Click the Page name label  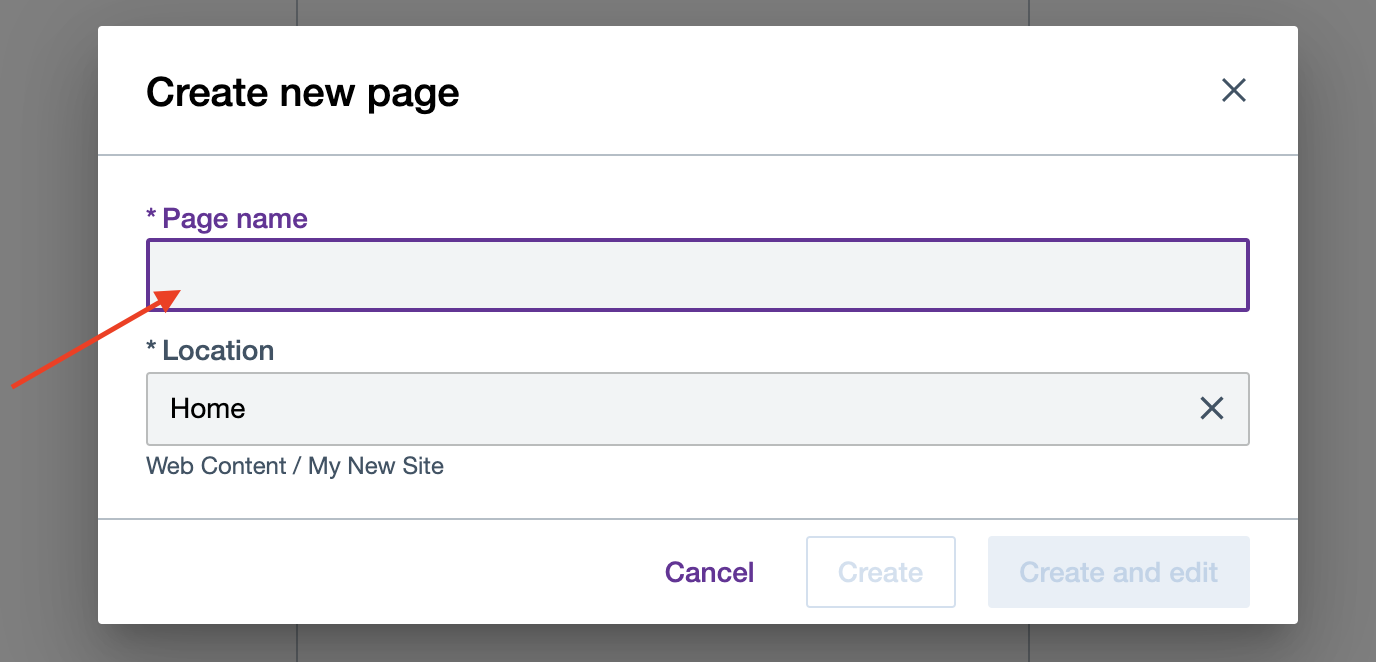tap(228, 218)
